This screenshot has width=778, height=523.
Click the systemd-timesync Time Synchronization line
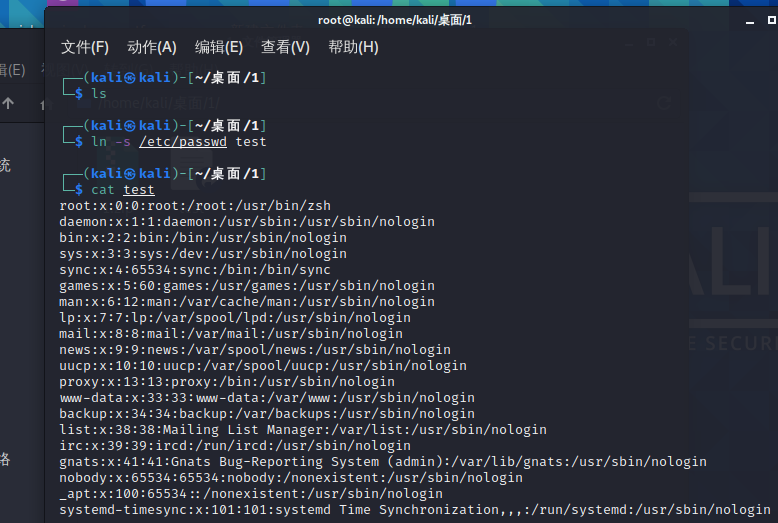(x=415, y=510)
